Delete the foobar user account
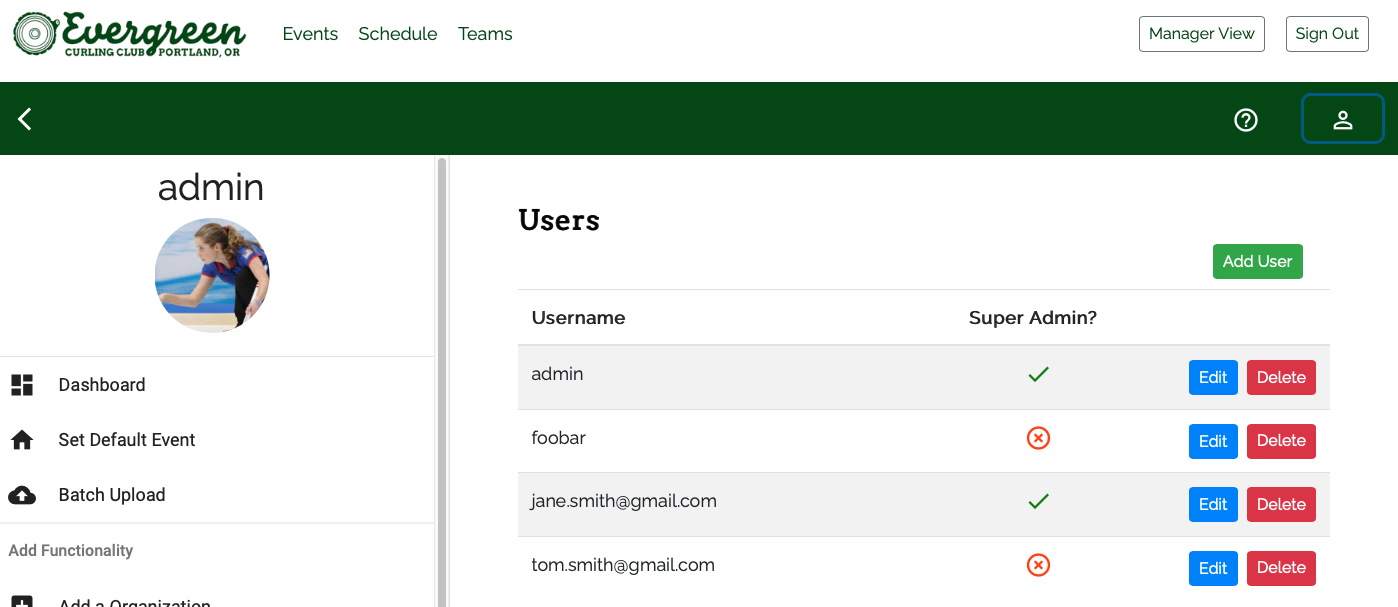This screenshot has width=1398, height=607. 1281,441
